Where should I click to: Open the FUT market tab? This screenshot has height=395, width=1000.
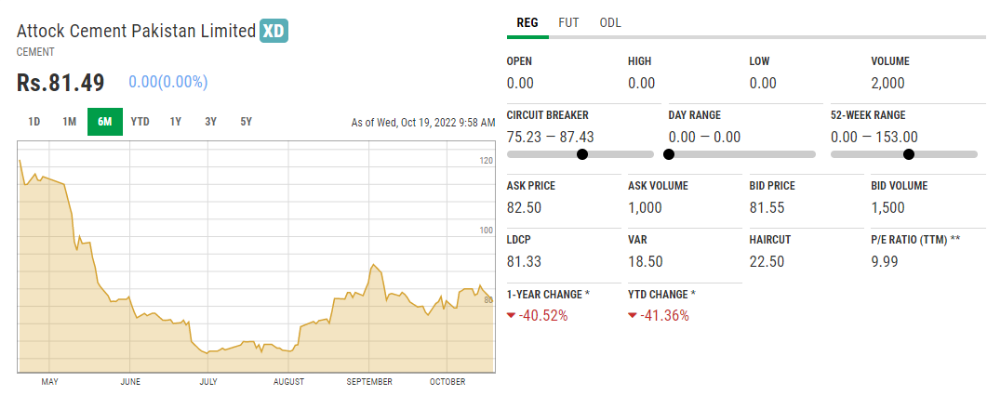coord(568,23)
